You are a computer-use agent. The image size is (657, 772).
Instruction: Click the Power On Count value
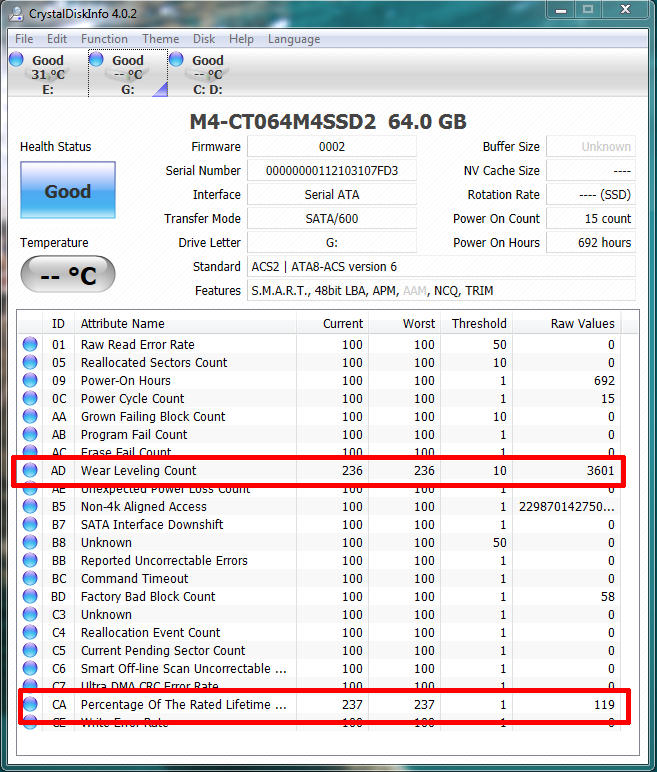click(x=591, y=219)
